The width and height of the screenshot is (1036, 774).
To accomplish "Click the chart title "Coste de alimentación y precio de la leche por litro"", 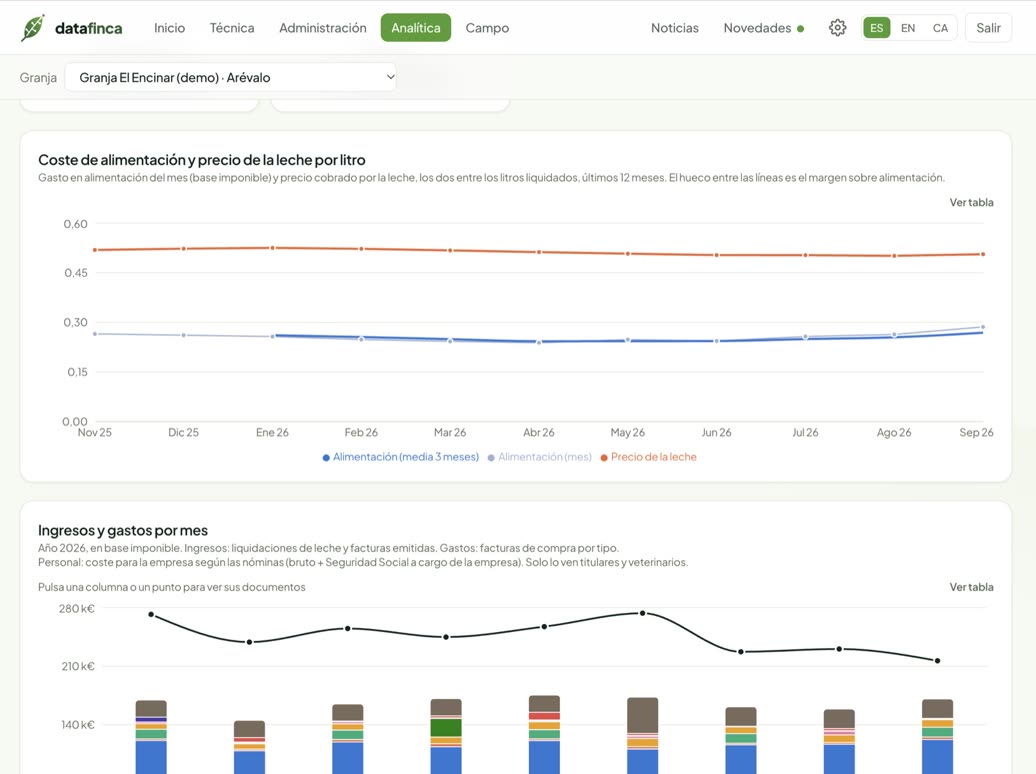I will pos(202,160).
